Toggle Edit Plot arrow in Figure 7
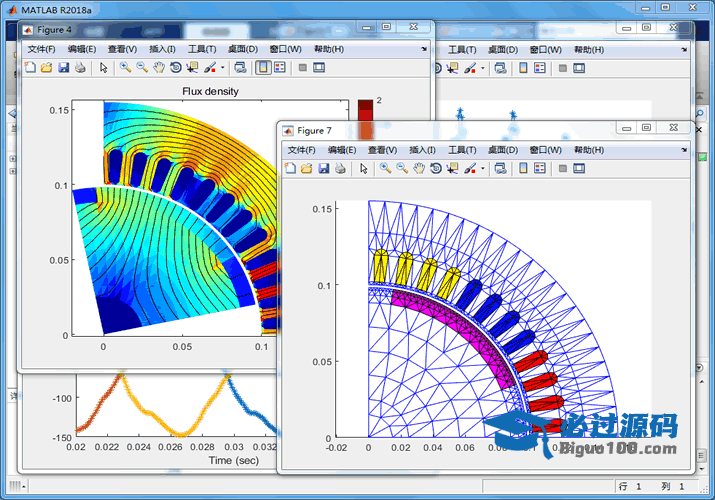Screen dimensions: 715x500 (x=363, y=168)
